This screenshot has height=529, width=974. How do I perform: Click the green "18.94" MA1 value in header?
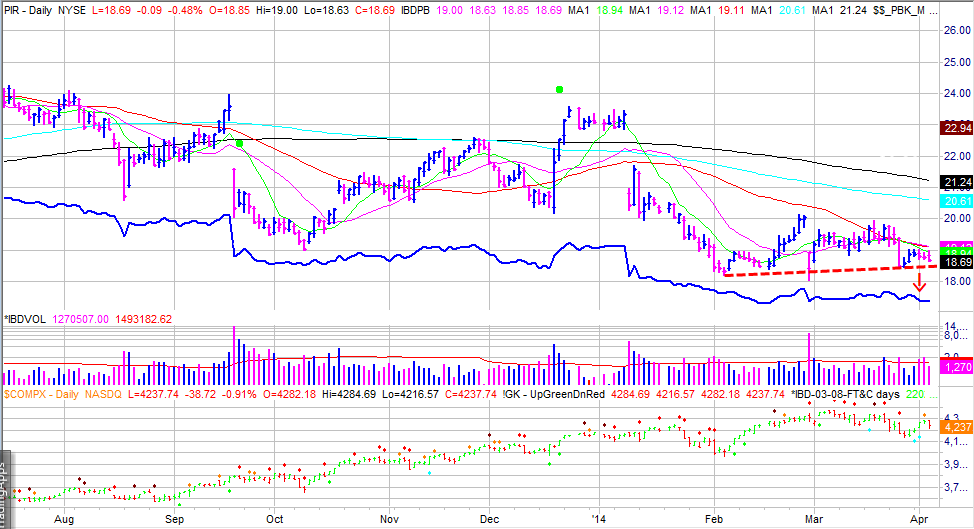[609, 11]
